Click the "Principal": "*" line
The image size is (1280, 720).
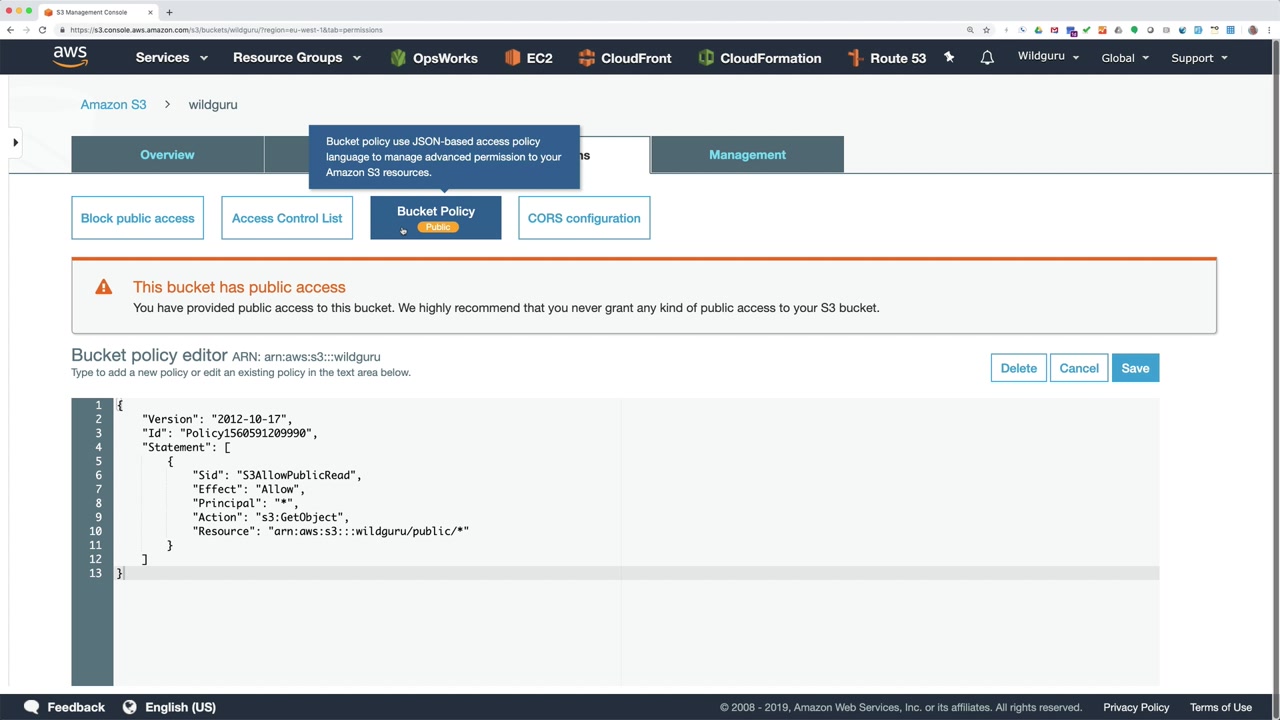coord(246,503)
